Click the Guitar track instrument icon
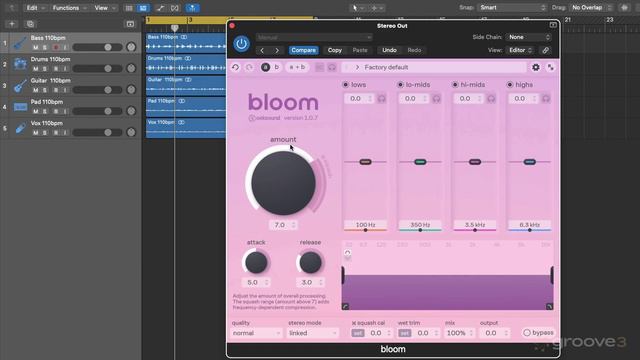 coord(20,86)
